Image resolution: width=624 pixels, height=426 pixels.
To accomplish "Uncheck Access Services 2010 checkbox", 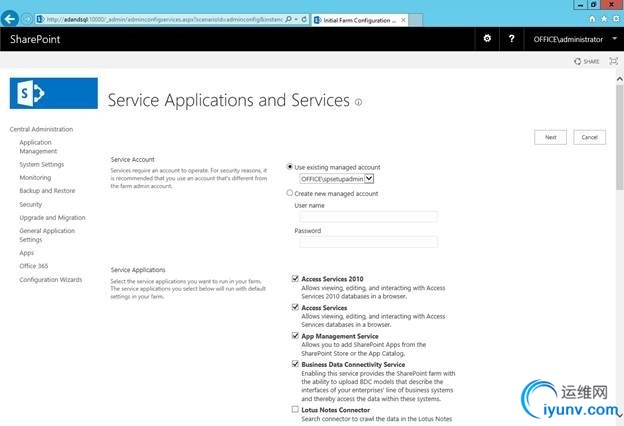I will point(295,278).
